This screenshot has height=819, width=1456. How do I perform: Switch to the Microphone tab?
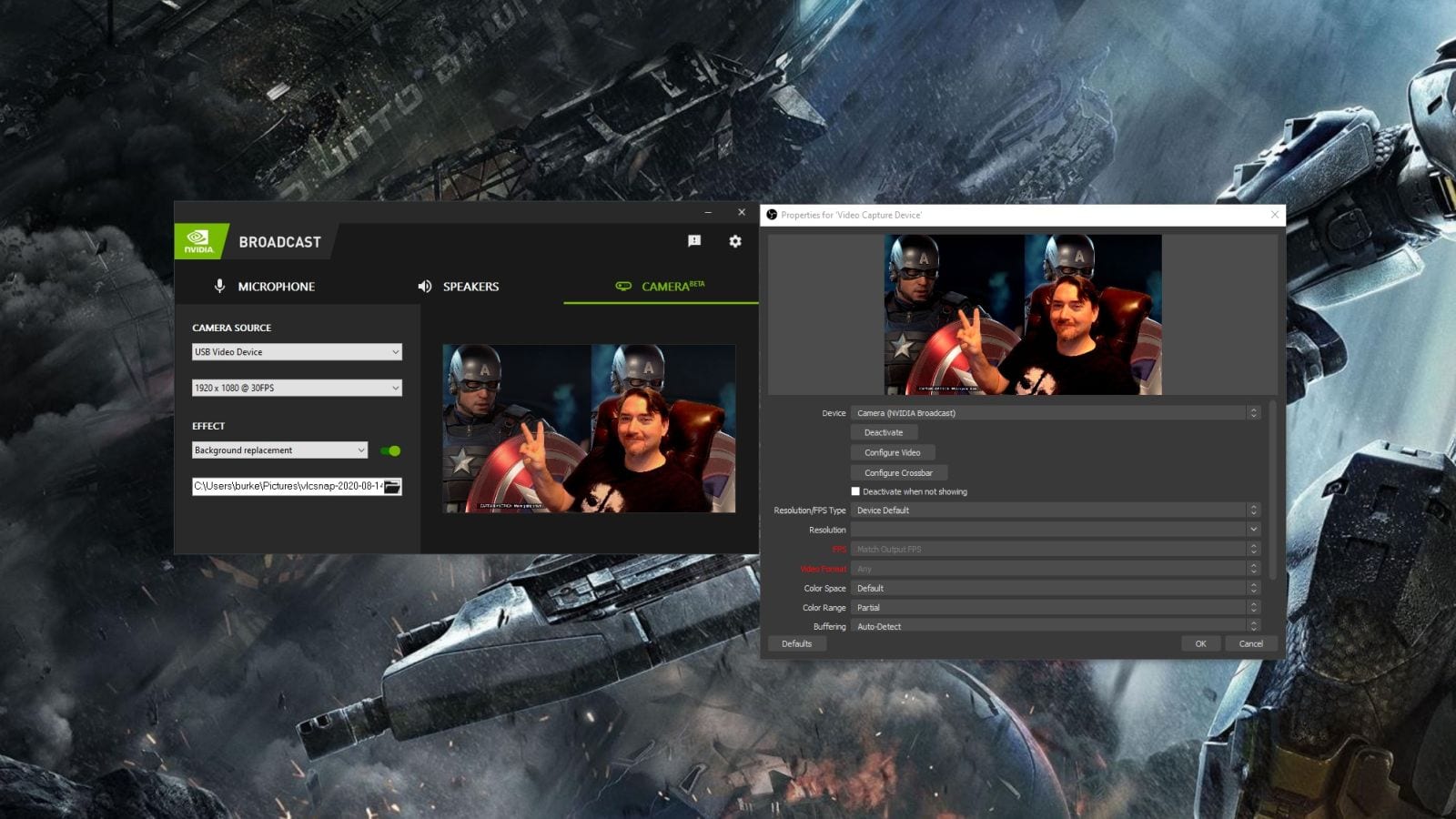pyautogui.click(x=264, y=286)
